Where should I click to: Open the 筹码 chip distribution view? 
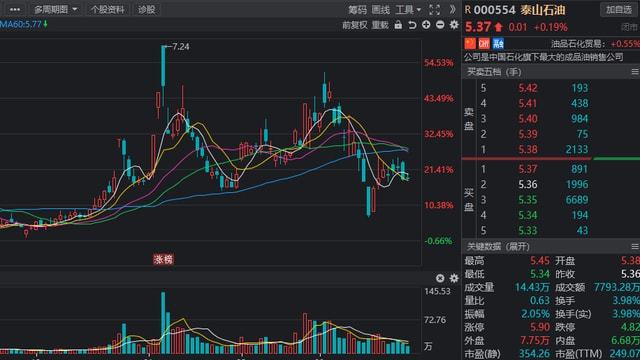358,9
